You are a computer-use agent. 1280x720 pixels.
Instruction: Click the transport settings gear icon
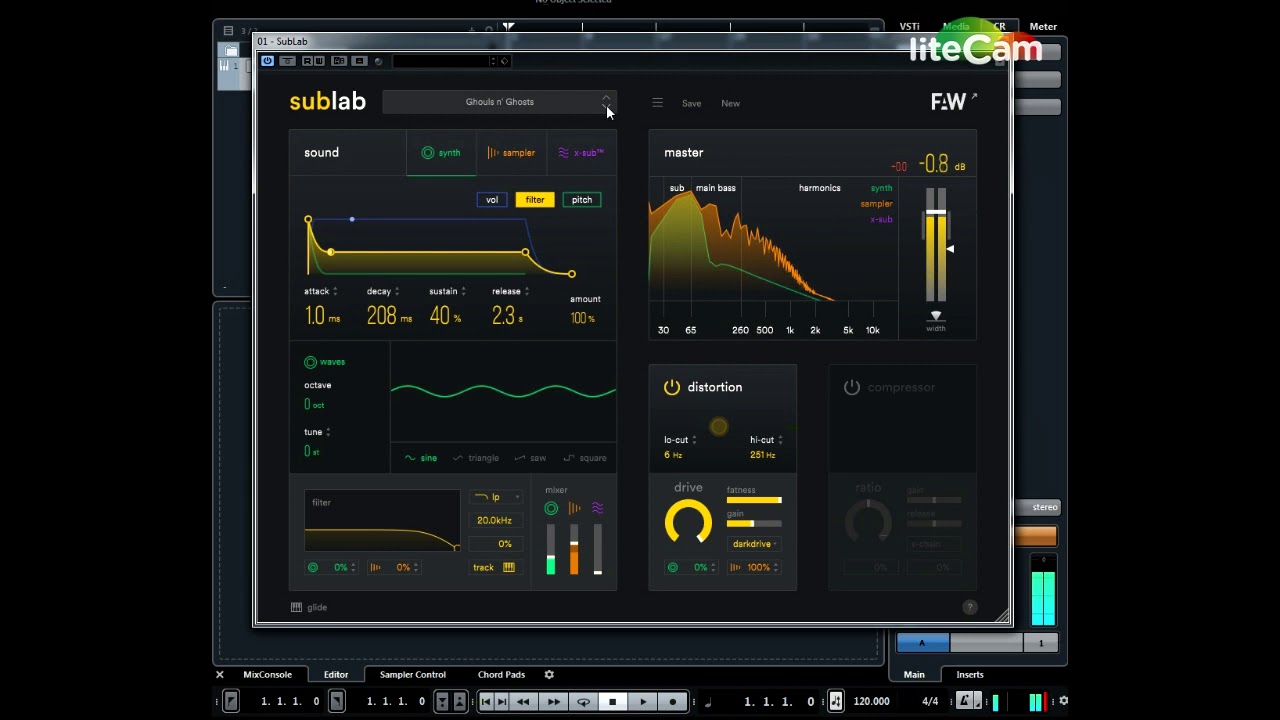[1063, 702]
